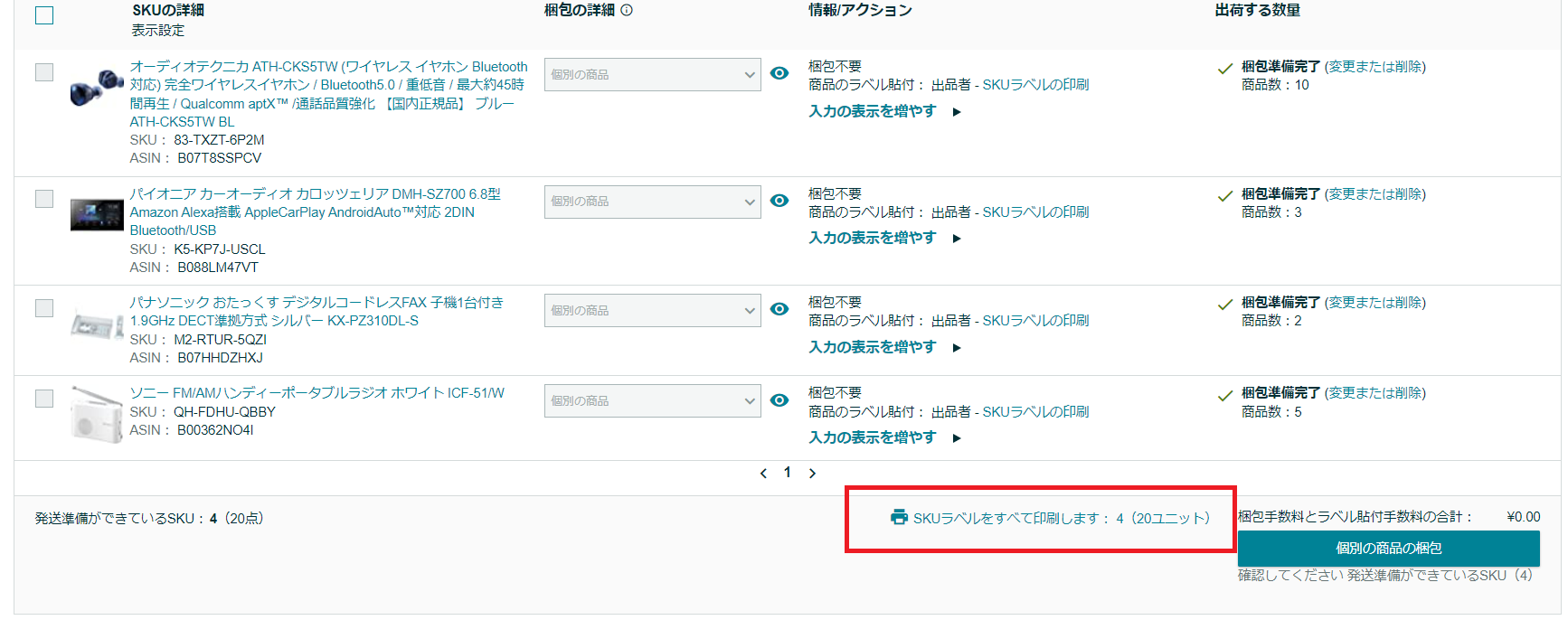Click the 個別の商品の梱包 button
The height and width of the screenshot is (620, 1568).
[x=1389, y=549]
